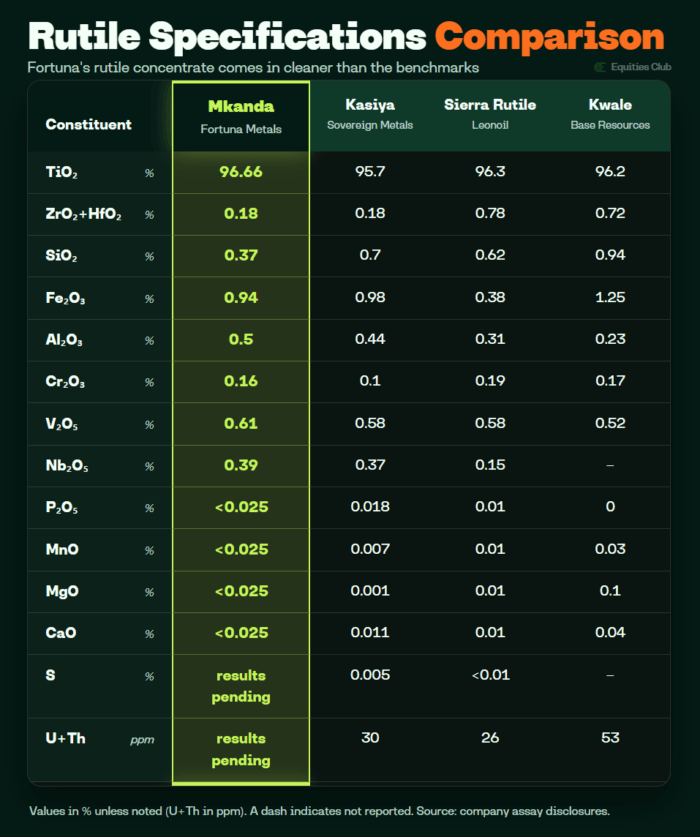Select the Kasiya Fe₂O₃ value 0.98
The image size is (700, 837).
pyautogui.click(x=370, y=297)
